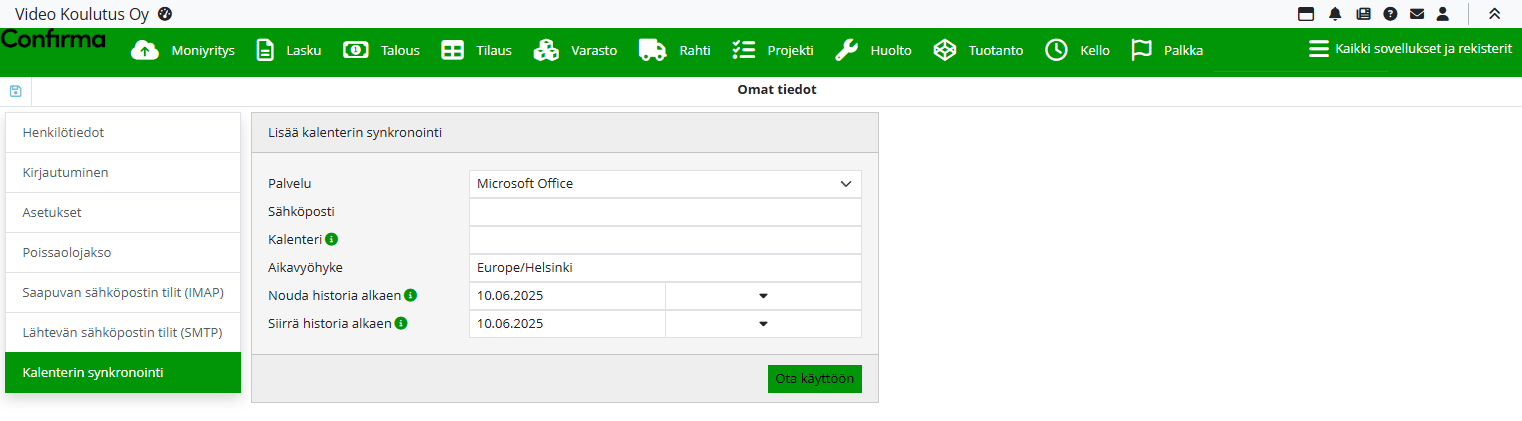Show info icon next to Kalenteri
This screenshot has width=1522, height=421.
pyautogui.click(x=331, y=239)
